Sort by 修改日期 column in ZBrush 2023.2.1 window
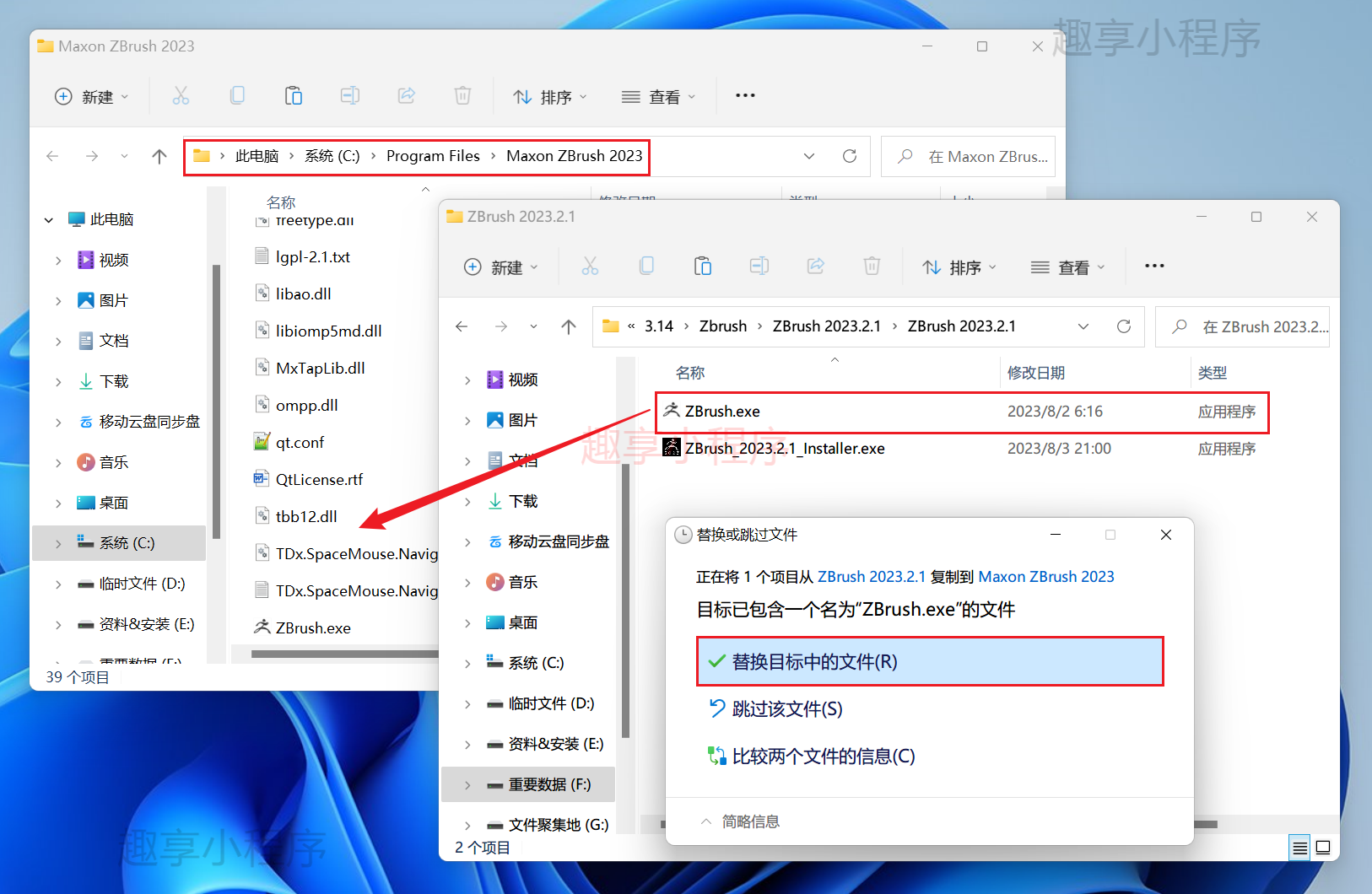Image resolution: width=1372 pixels, height=894 pixels. (x=1036, y=373)
